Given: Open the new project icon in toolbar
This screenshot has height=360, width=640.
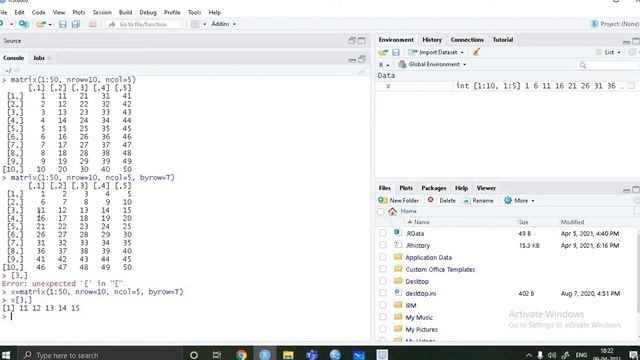Looking at the screenshot, I should (24, 24).
